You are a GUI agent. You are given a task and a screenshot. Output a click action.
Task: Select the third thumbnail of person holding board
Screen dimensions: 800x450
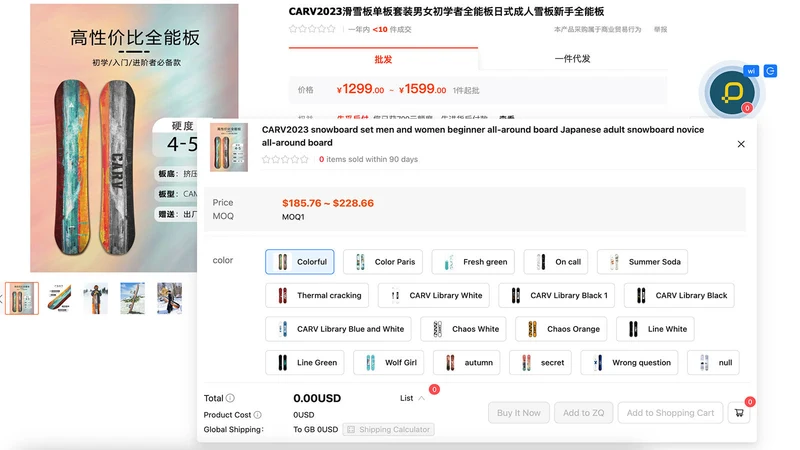(96, 298)
